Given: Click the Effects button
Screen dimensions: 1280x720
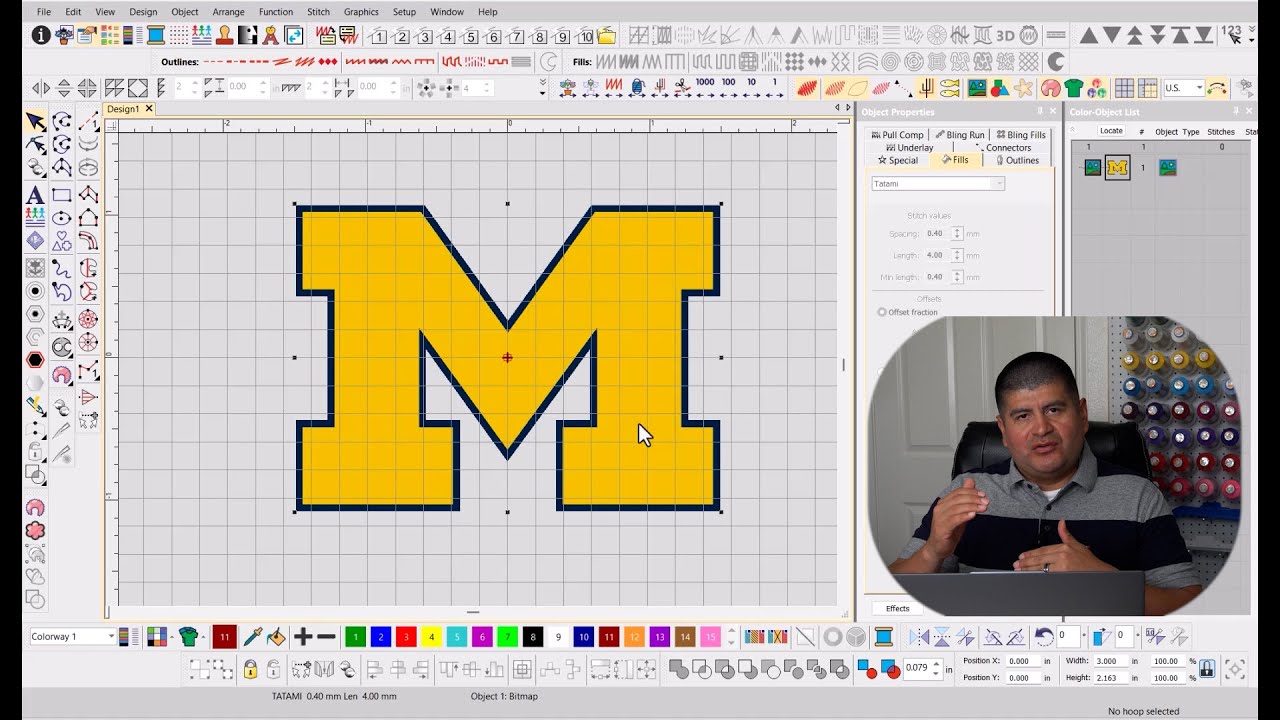Looking at the screenshot, I should (x=898, y=608).
